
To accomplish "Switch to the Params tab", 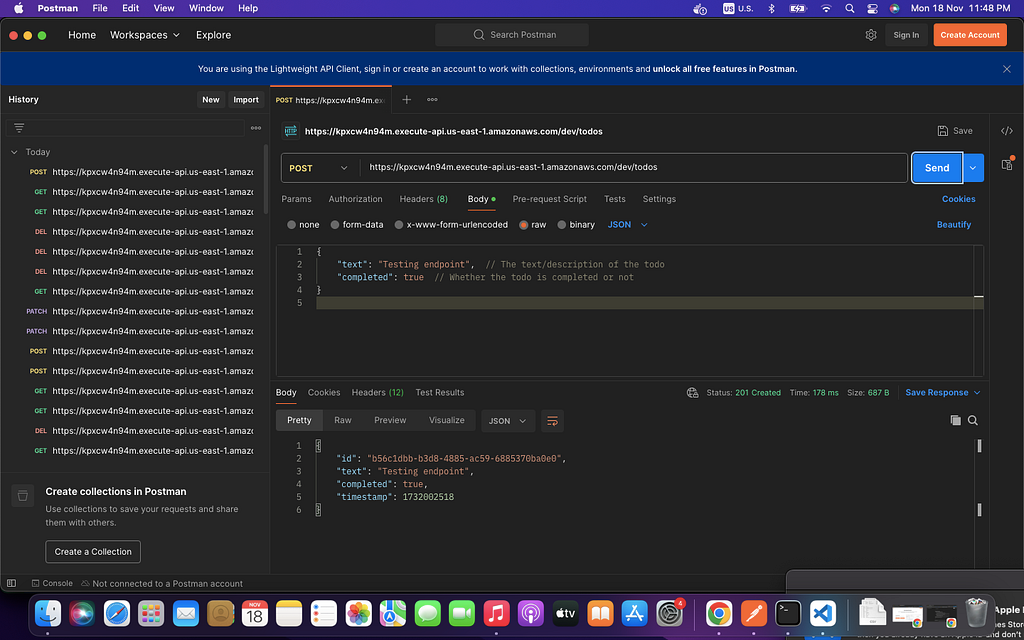I will [296, 199].
